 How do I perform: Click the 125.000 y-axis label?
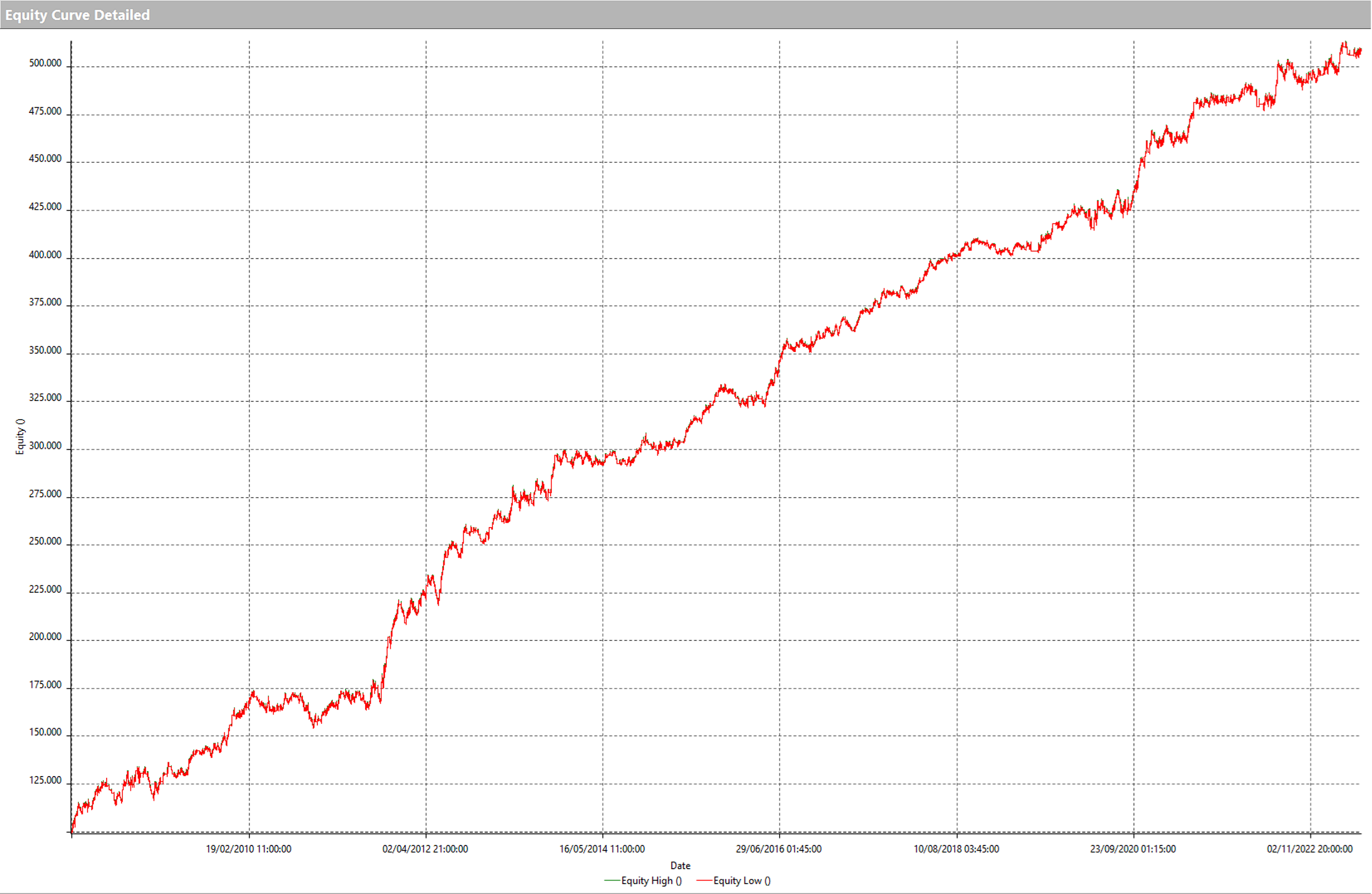tap(45, 780)
